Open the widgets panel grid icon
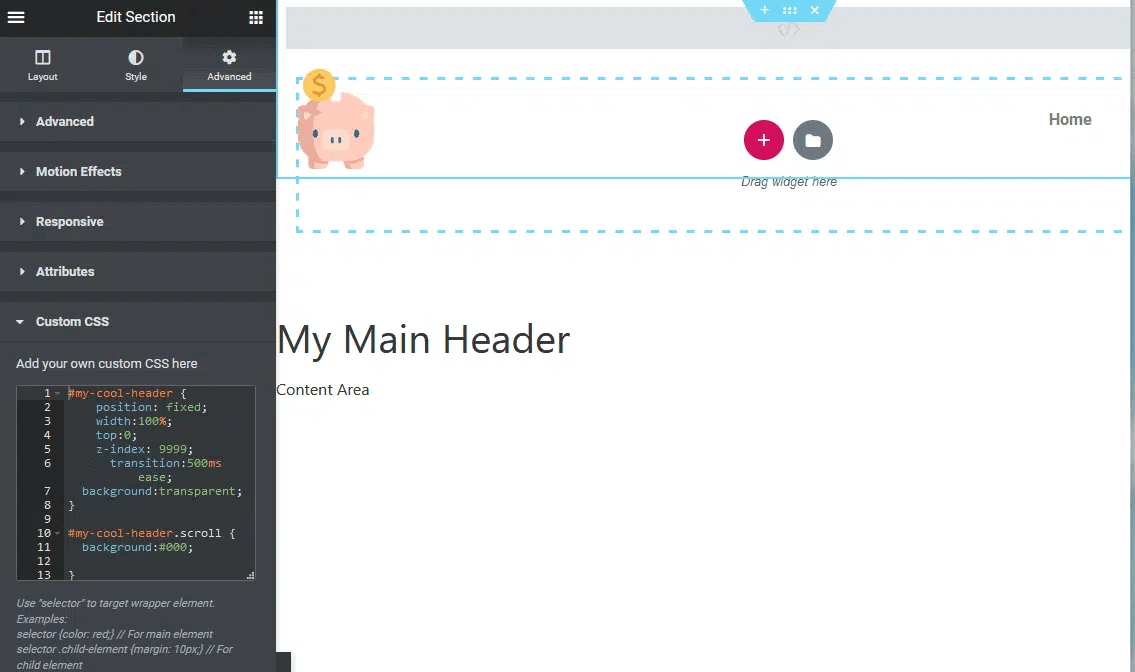The width and height of the screenshot is (1135, 672). point(255,17)
